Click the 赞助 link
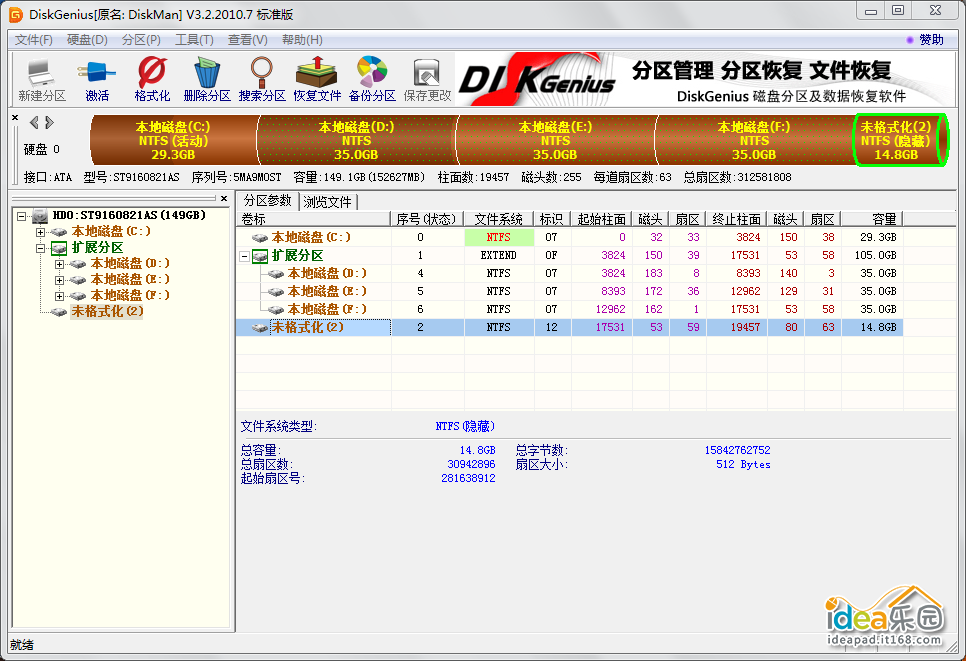Screen dimensions: 966x661 [x=931, y=40]
